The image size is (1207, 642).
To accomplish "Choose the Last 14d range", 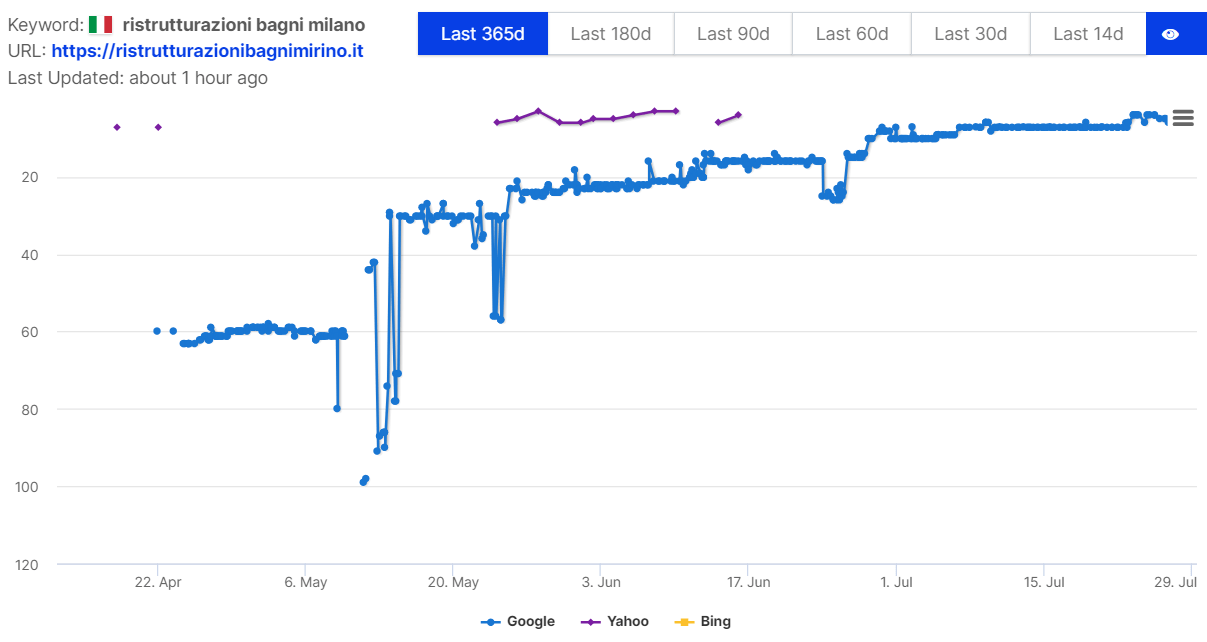I will coord(1088,34).
